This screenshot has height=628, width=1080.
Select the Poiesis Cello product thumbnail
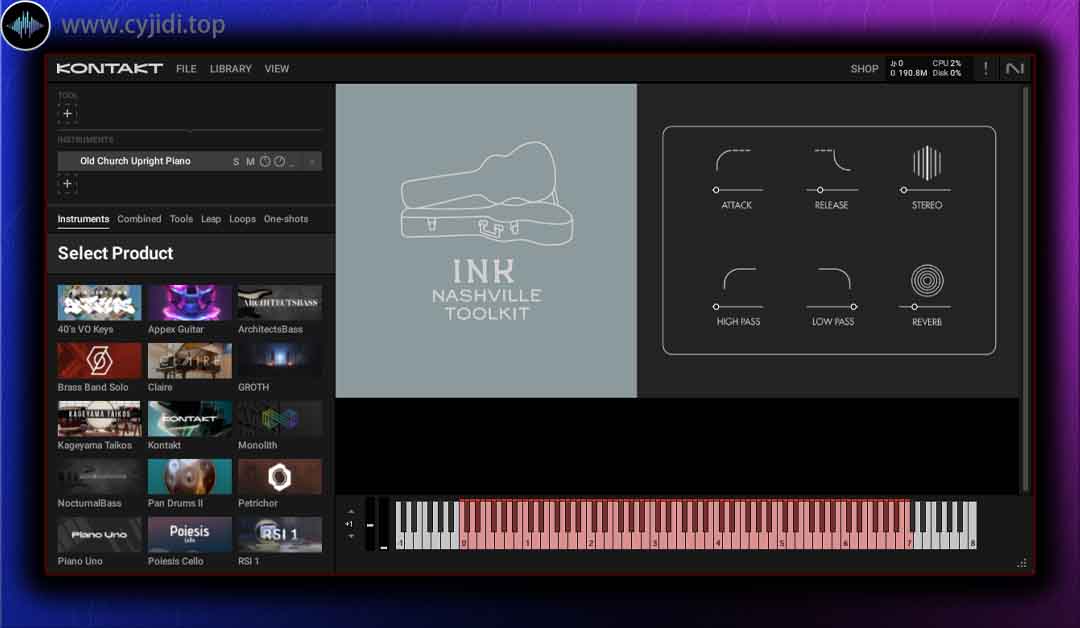tap(190, 534)
